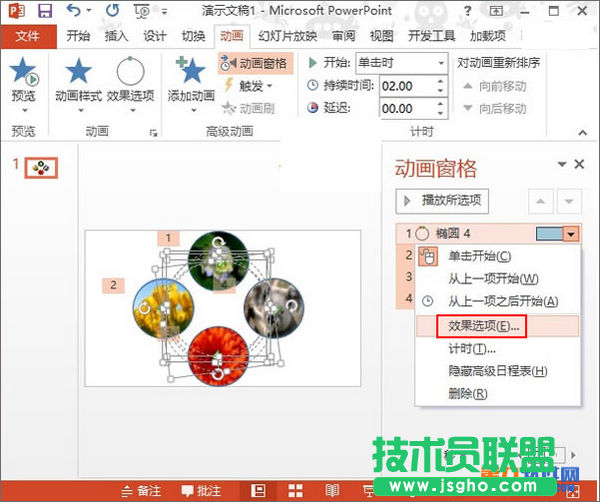Switch to the Insert tab

pos(116,36)
